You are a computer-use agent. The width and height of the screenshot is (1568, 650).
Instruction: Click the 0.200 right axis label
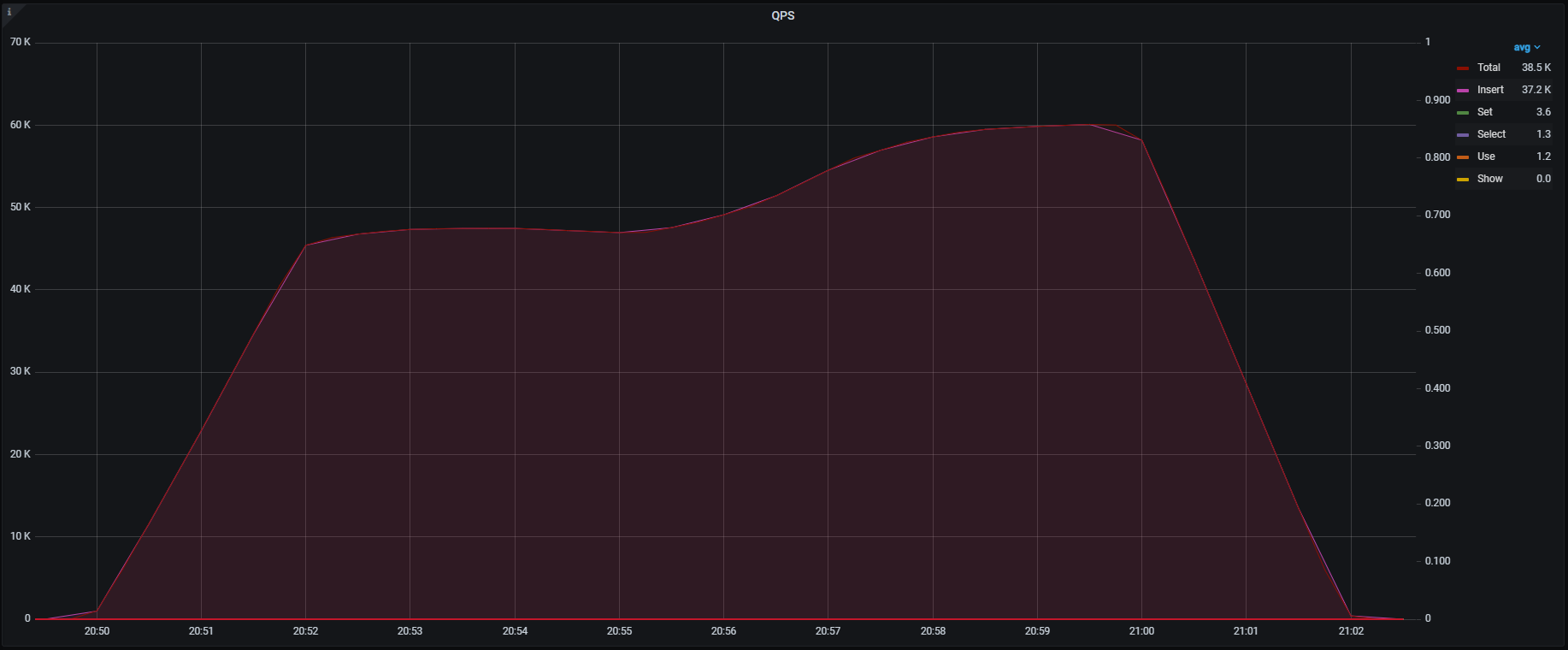coord(1437,503)
